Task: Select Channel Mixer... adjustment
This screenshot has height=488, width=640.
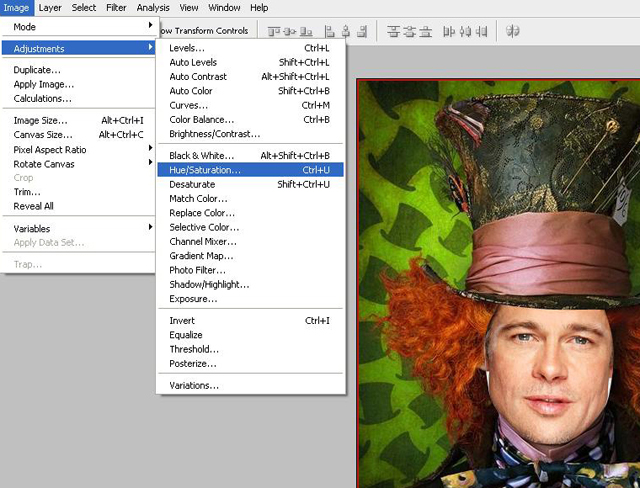Action: tap(251, 242)
